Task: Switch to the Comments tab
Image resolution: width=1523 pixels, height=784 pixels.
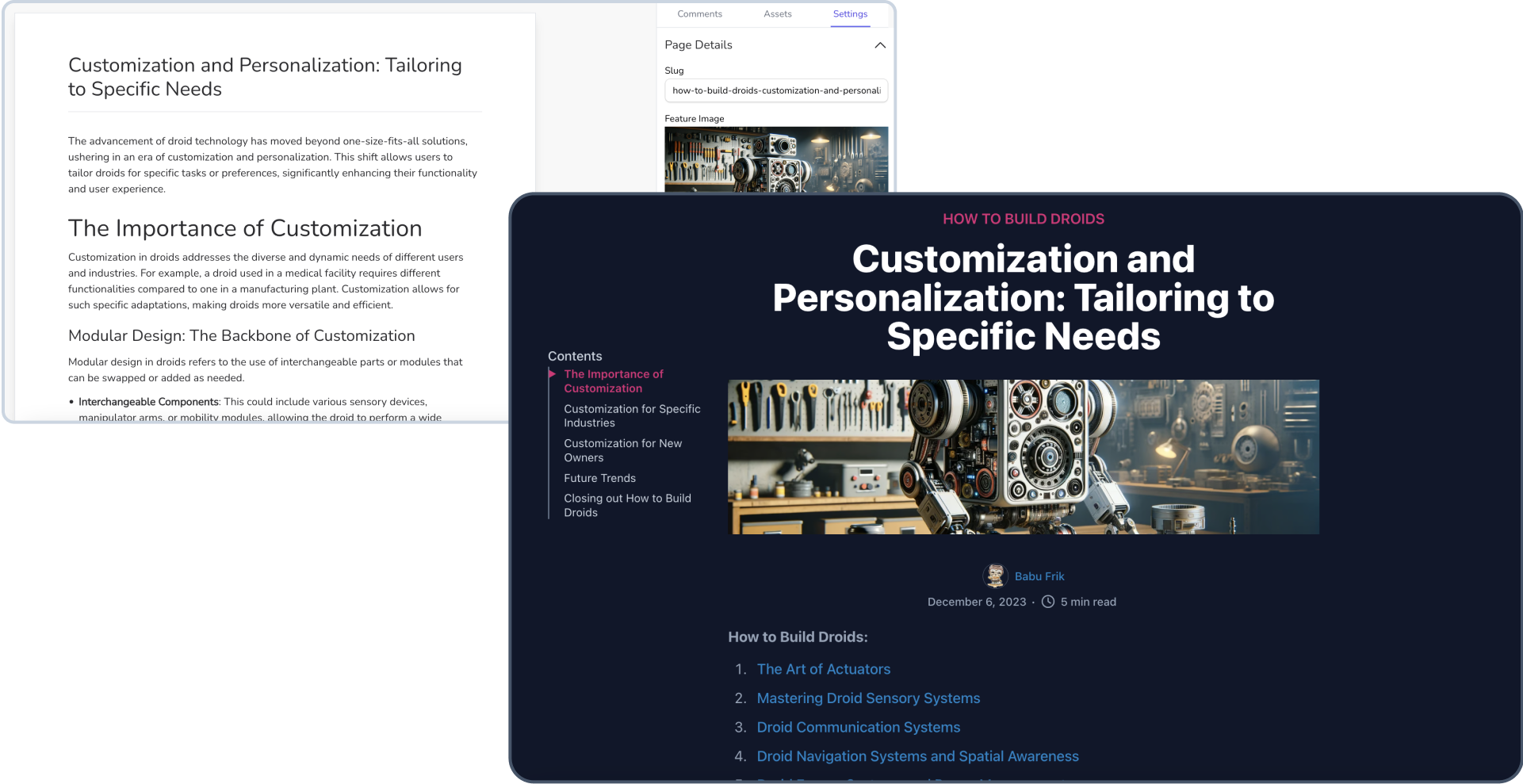Action: tap(699, 13)
